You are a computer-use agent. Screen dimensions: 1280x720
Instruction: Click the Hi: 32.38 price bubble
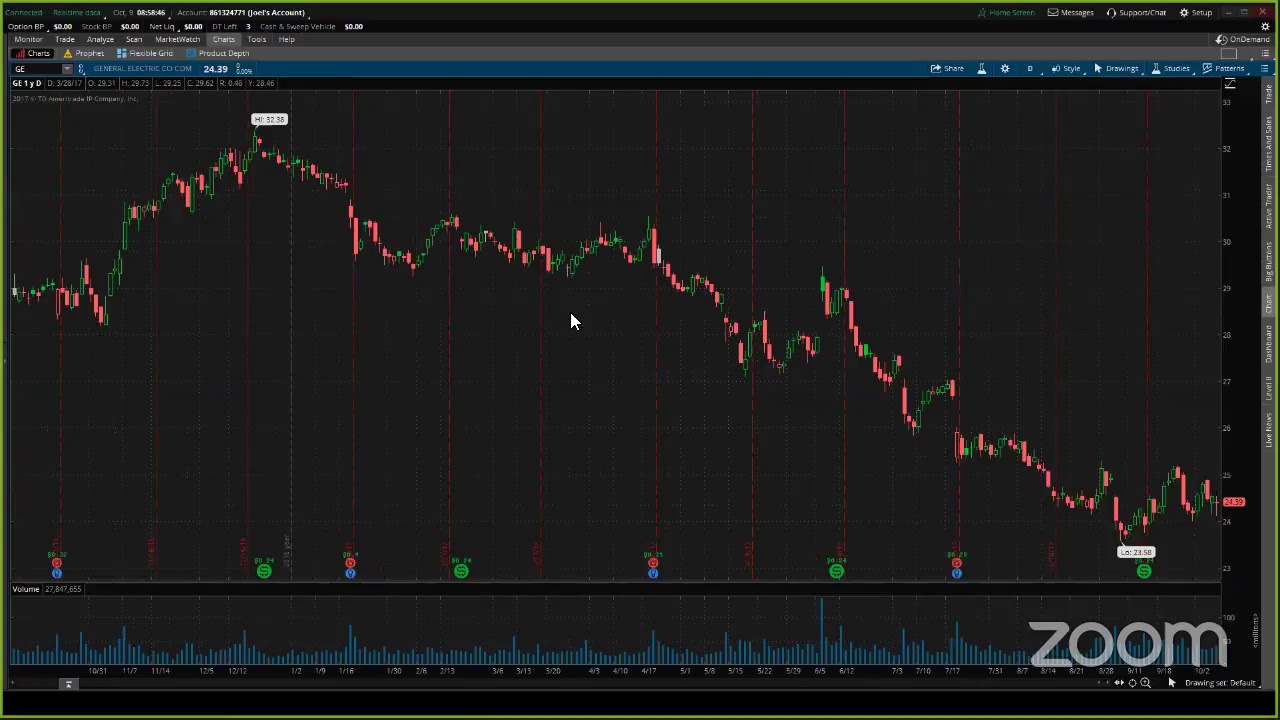(269, 120)
